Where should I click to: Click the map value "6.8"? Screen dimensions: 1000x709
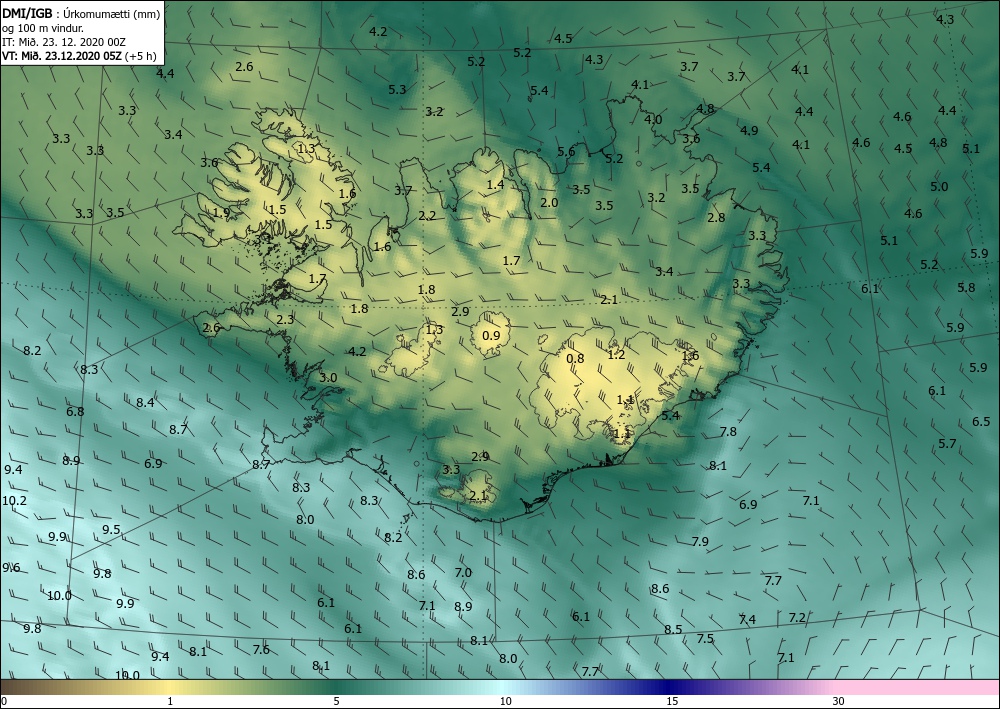pos(75,412)
